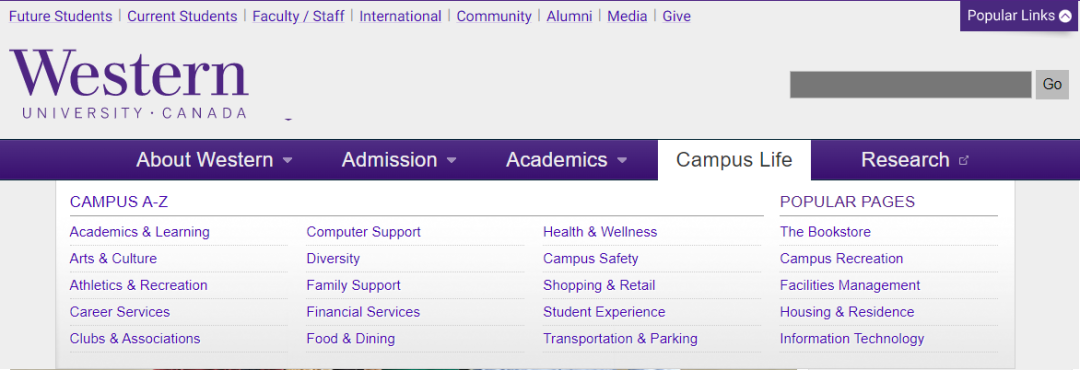
Task: Click the Western University Canada logo
Action: [129, 84]
